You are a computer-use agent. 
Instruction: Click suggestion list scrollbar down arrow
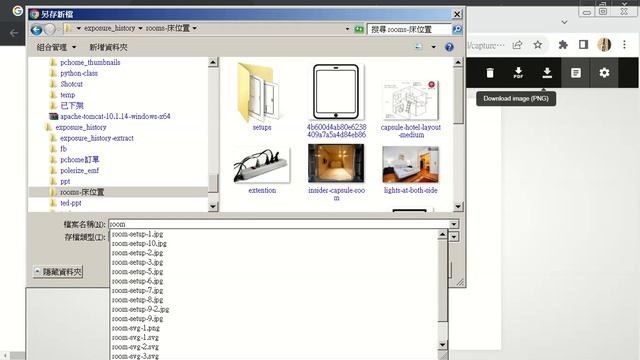tap(442, 345)
